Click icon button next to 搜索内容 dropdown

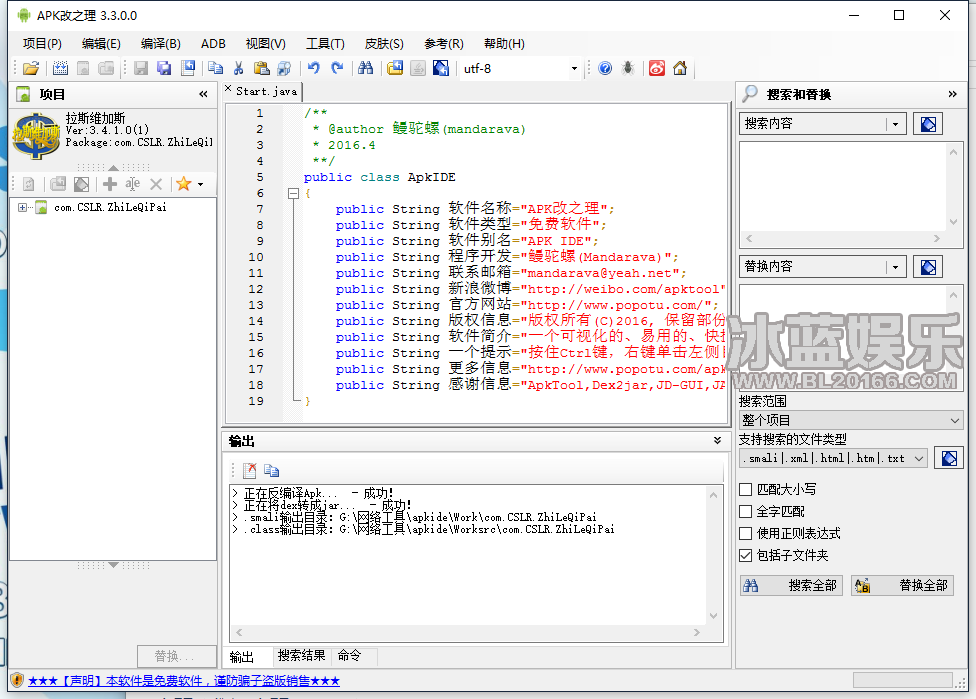[x=928, y=124]
